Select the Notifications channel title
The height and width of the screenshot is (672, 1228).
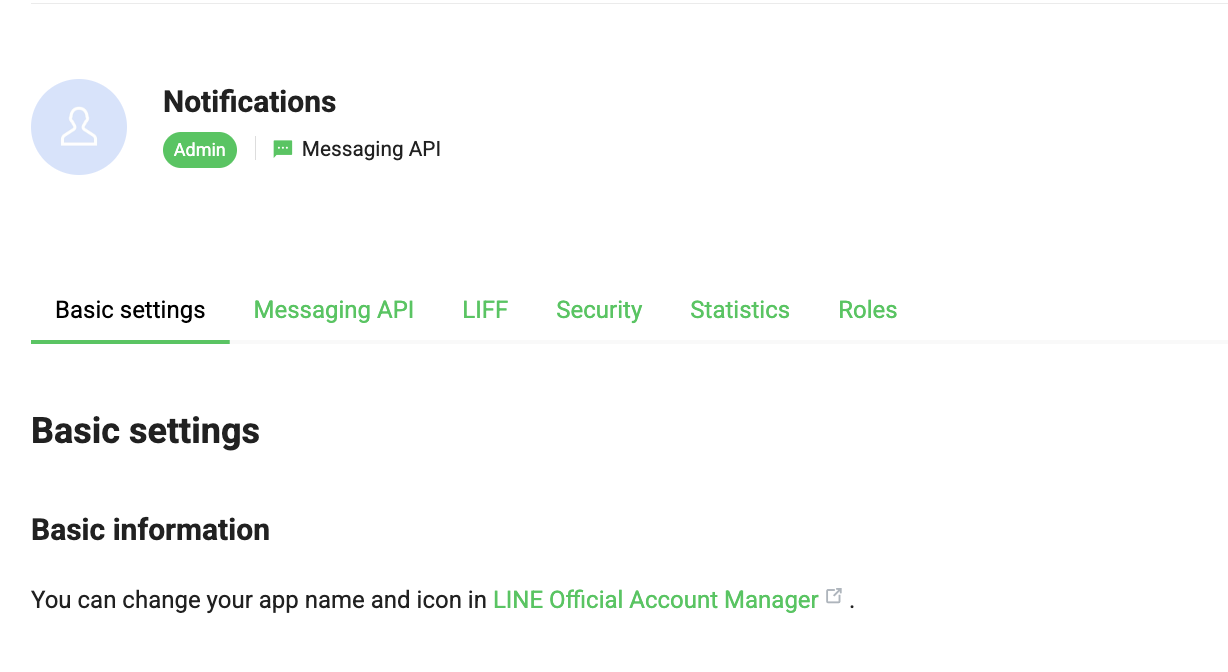249,102
